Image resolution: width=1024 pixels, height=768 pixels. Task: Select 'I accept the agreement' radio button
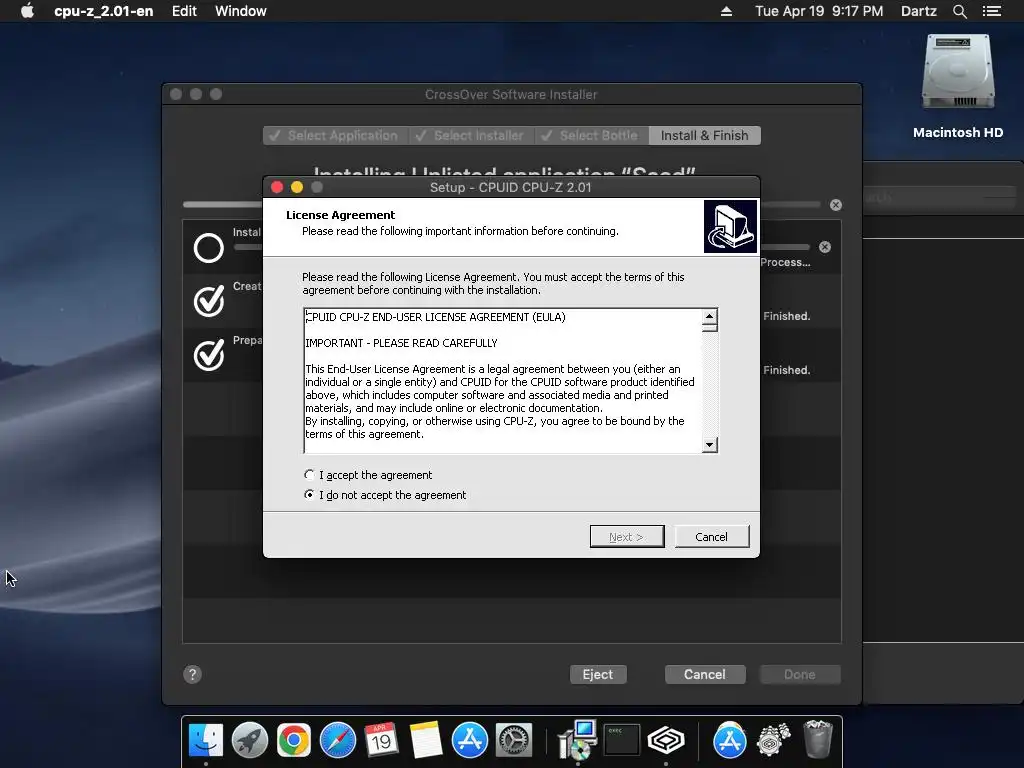[309, 475]
